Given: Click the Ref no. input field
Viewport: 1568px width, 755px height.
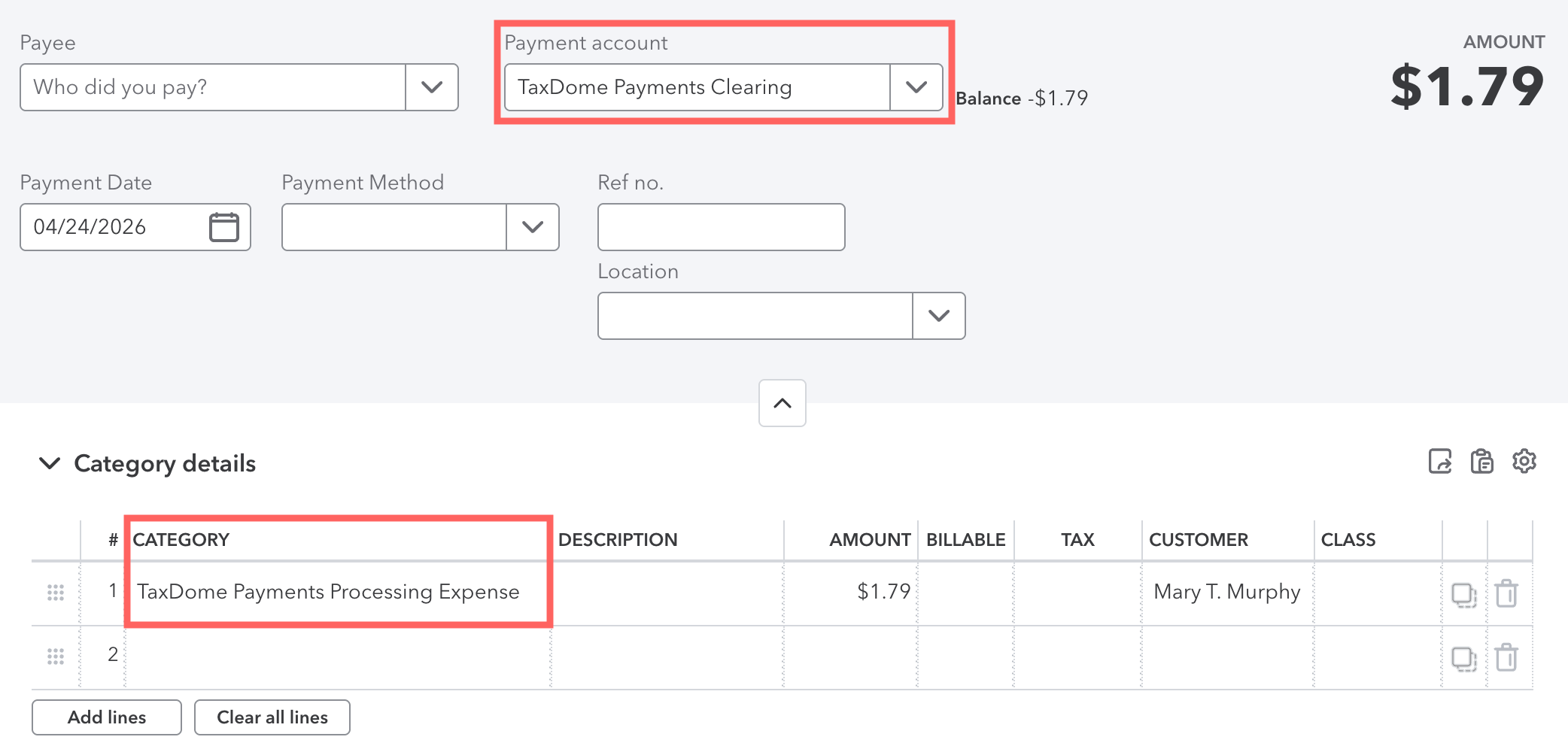Looking at the screenshot, I should click(x=722, y=227).
